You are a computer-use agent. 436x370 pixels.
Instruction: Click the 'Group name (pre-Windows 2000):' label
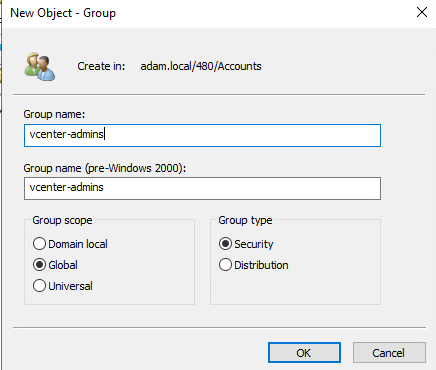point(105,168)
